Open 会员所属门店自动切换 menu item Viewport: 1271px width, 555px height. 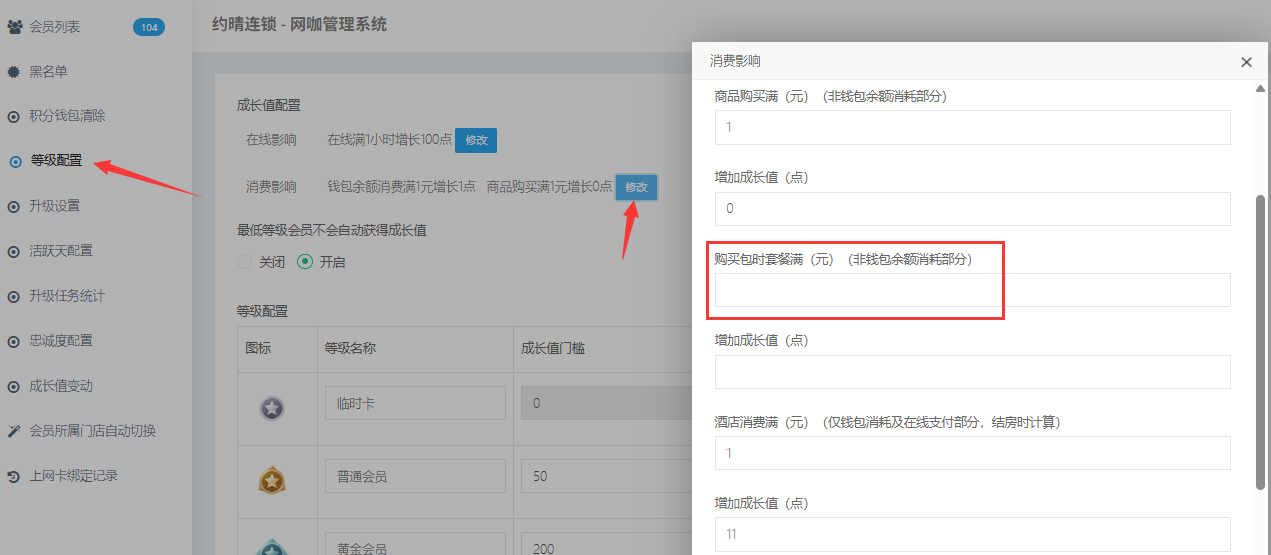click(92, 431)
